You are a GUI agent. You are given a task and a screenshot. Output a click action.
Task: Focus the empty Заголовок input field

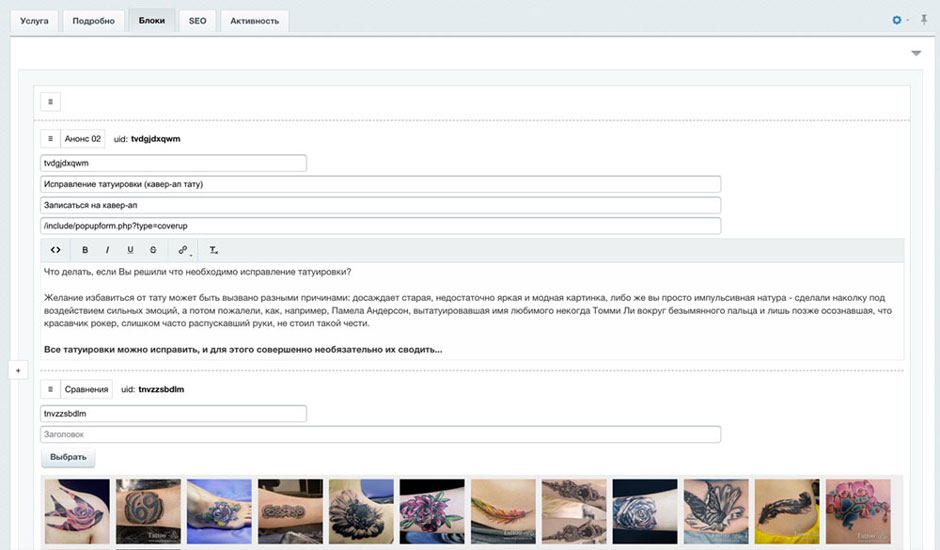click(x=380, y=434)
